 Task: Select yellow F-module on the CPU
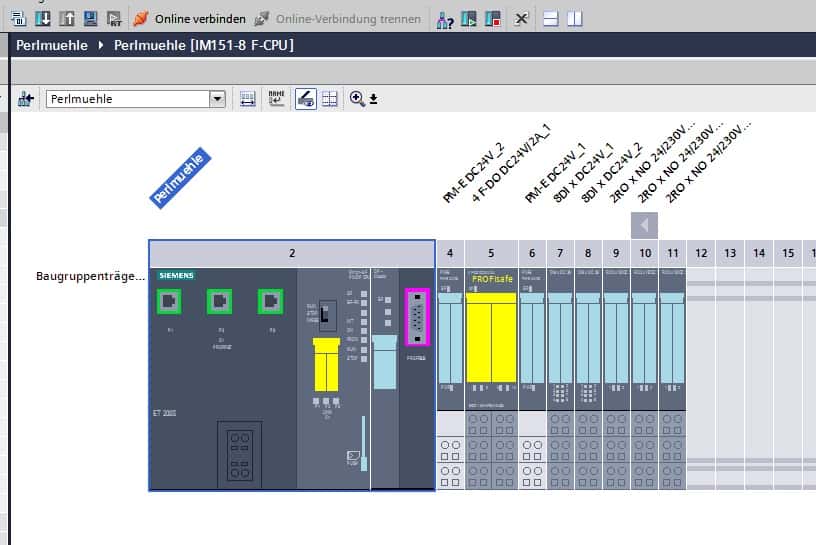(326, 365)
